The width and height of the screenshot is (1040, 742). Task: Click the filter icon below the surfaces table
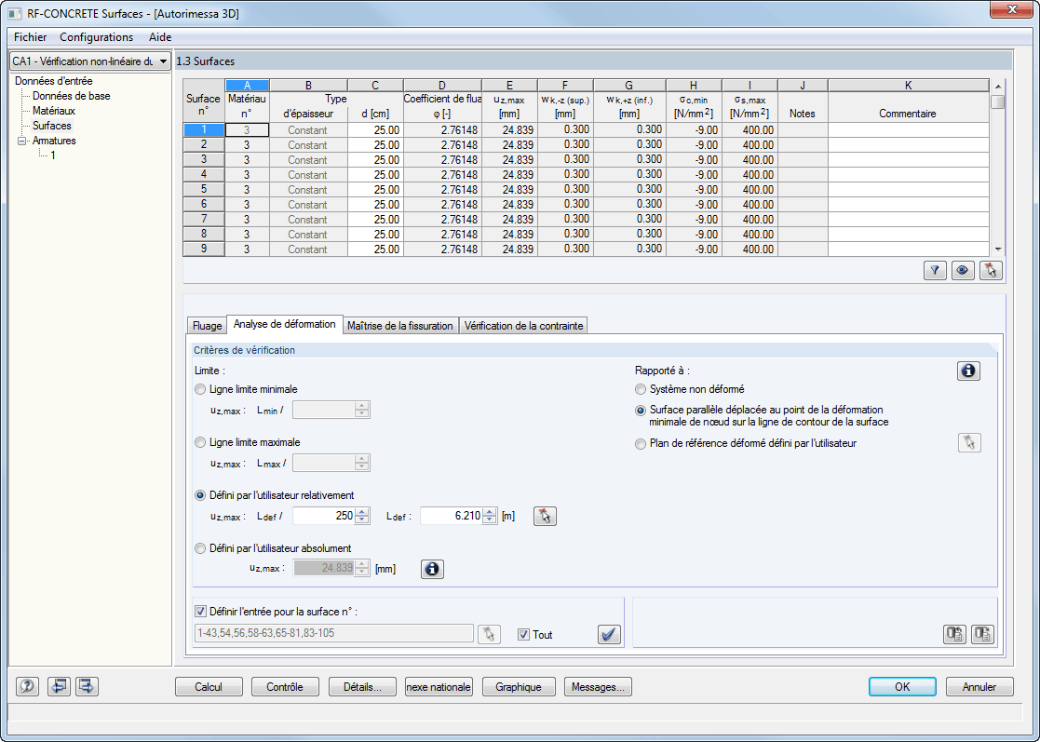(935, 271)
